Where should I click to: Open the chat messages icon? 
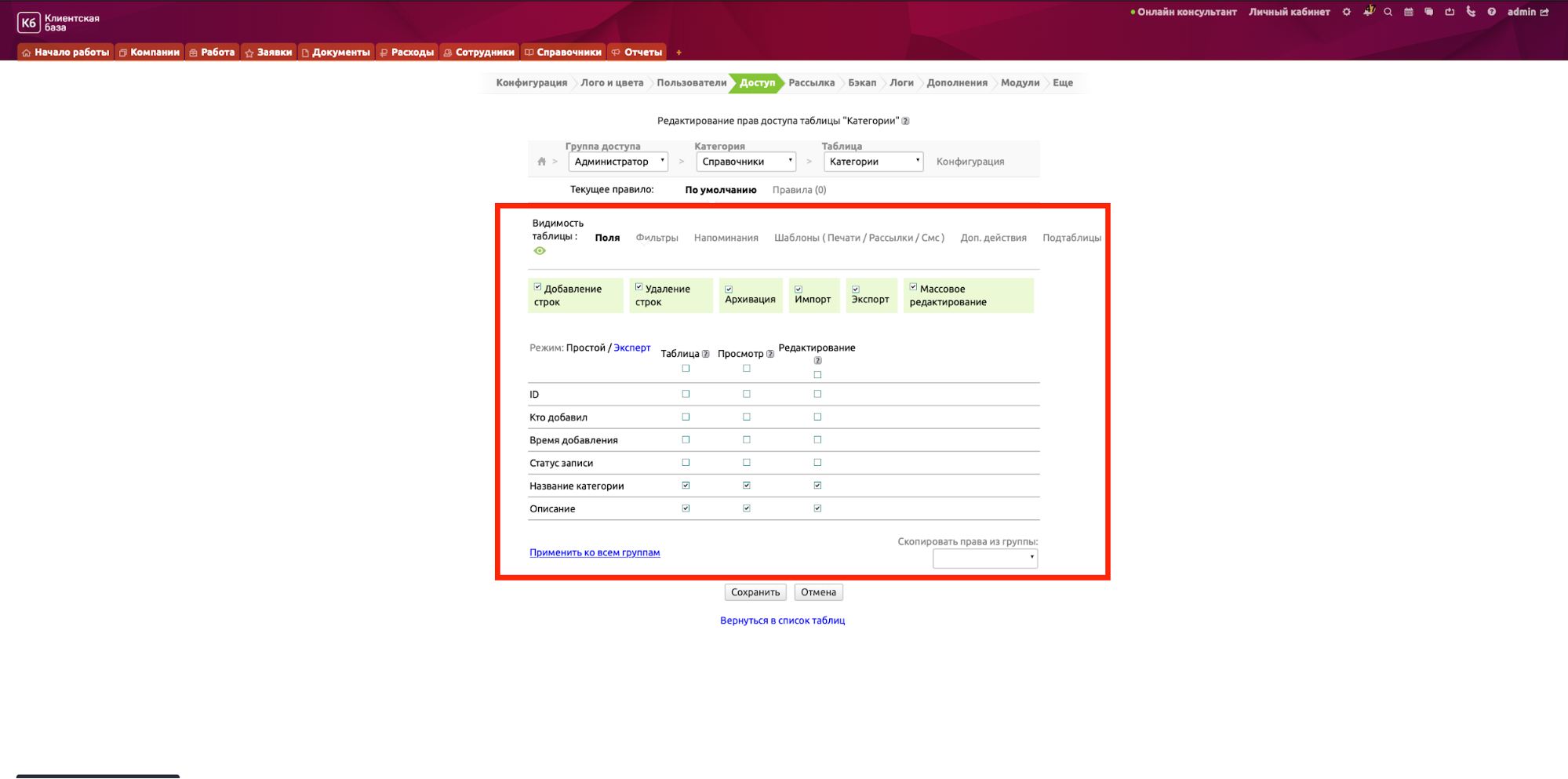(x=1429, y=12)
